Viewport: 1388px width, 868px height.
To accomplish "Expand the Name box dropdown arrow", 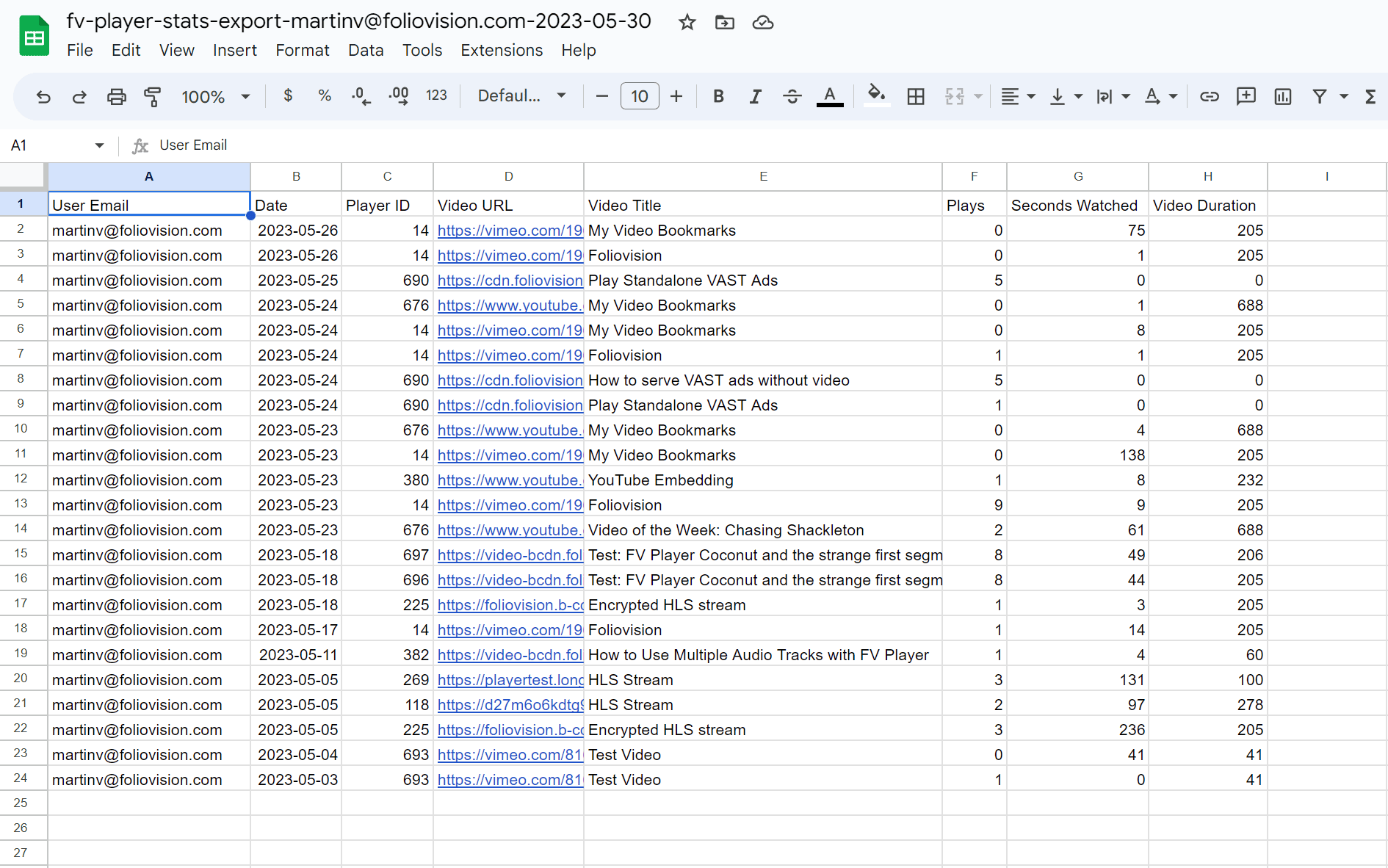I will click(x=99, y=145).
